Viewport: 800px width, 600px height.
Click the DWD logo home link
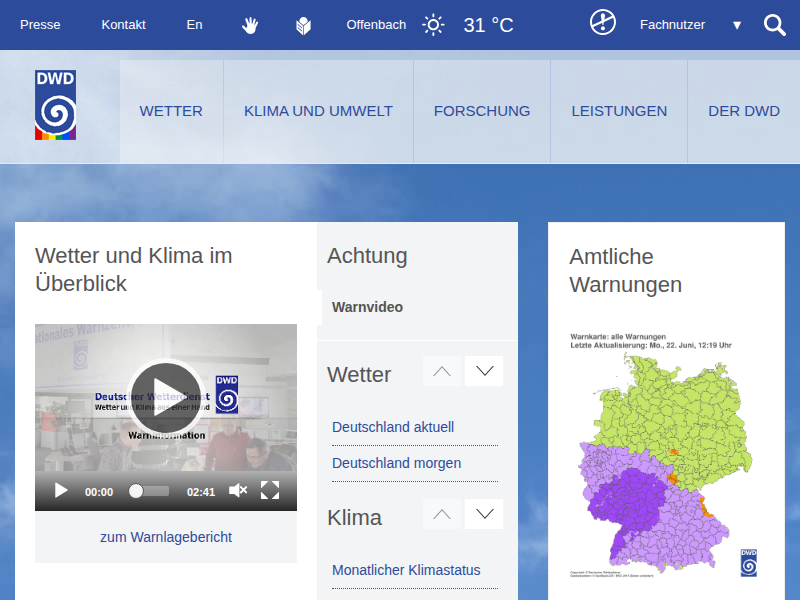click(56, 105)
